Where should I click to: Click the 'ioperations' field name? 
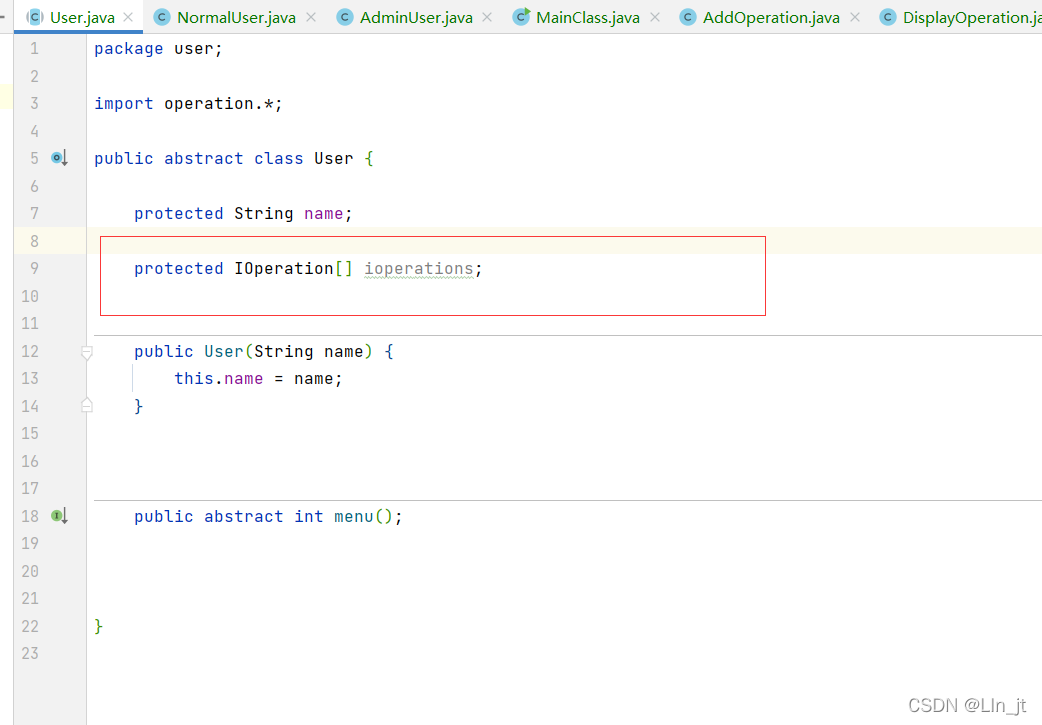coord(419,268)
